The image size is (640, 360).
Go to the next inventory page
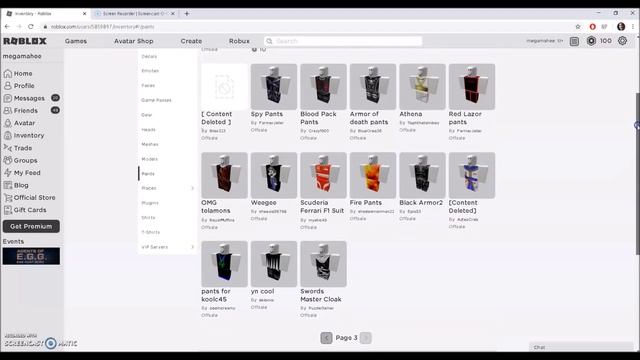click(x=366, y=338)
